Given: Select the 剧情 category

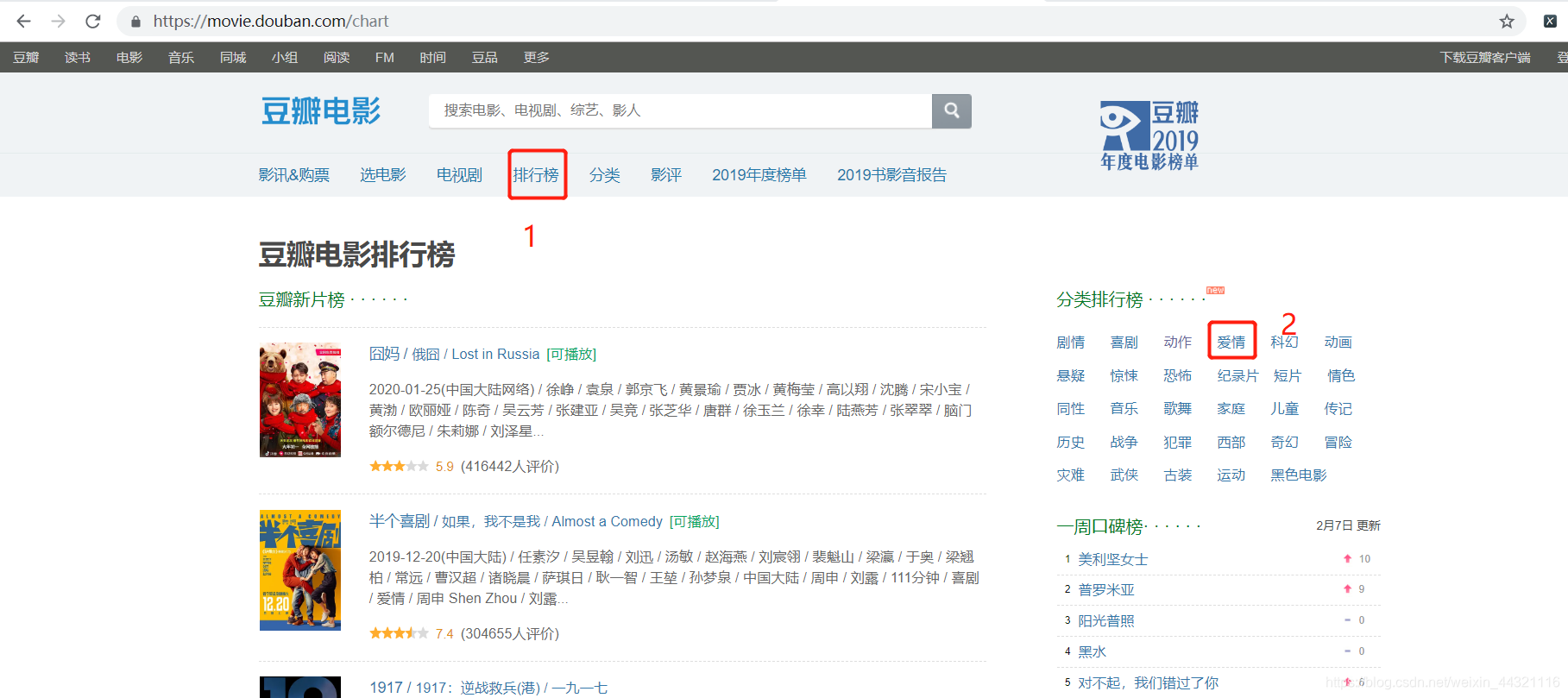Looking at the screenshot, I should click(x=1071, y=343).
